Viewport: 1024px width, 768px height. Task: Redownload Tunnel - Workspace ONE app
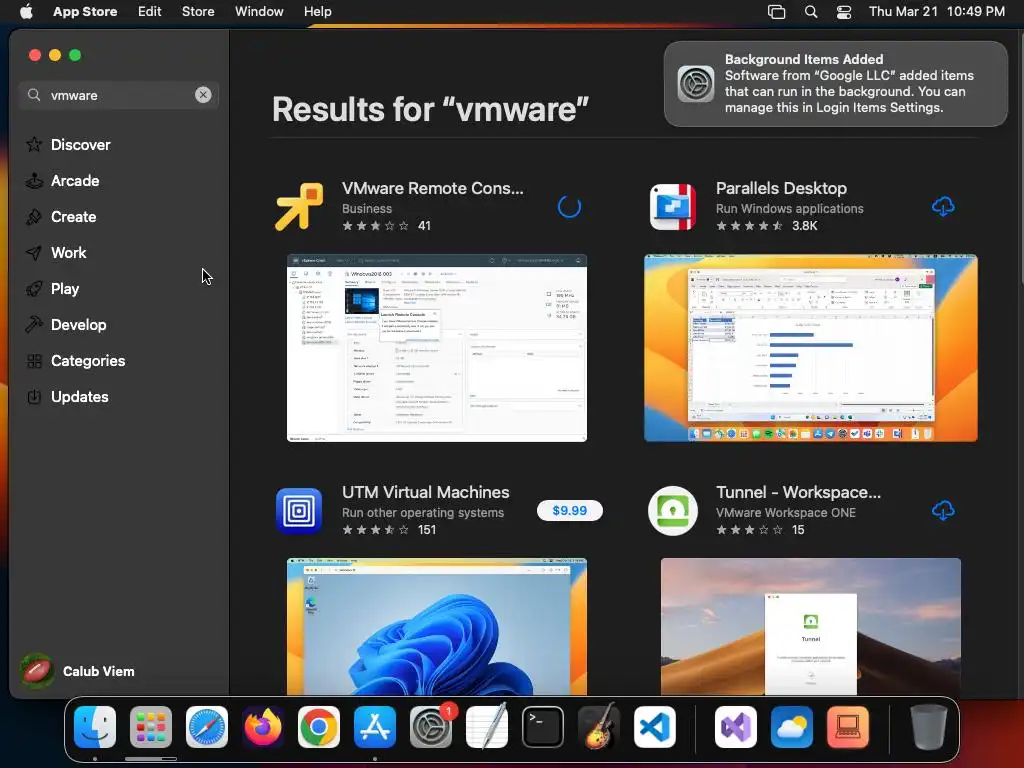pos(943,511)
